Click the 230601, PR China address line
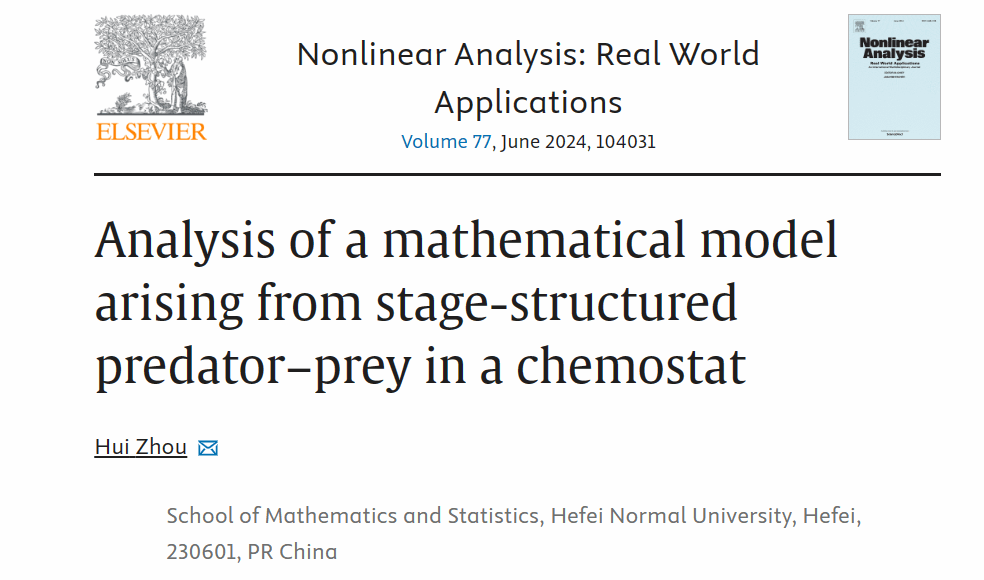 pyautogui.click(x=251, y=552)
